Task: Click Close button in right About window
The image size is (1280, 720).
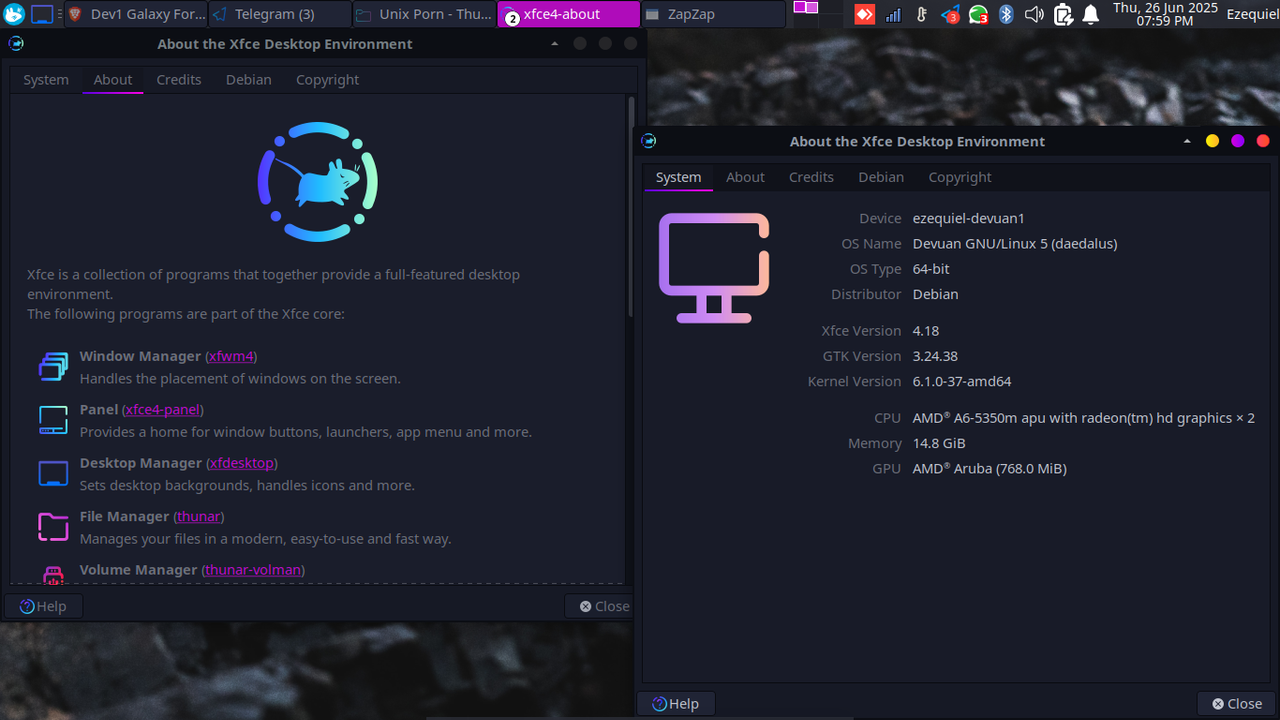Action: [1236, 704]
